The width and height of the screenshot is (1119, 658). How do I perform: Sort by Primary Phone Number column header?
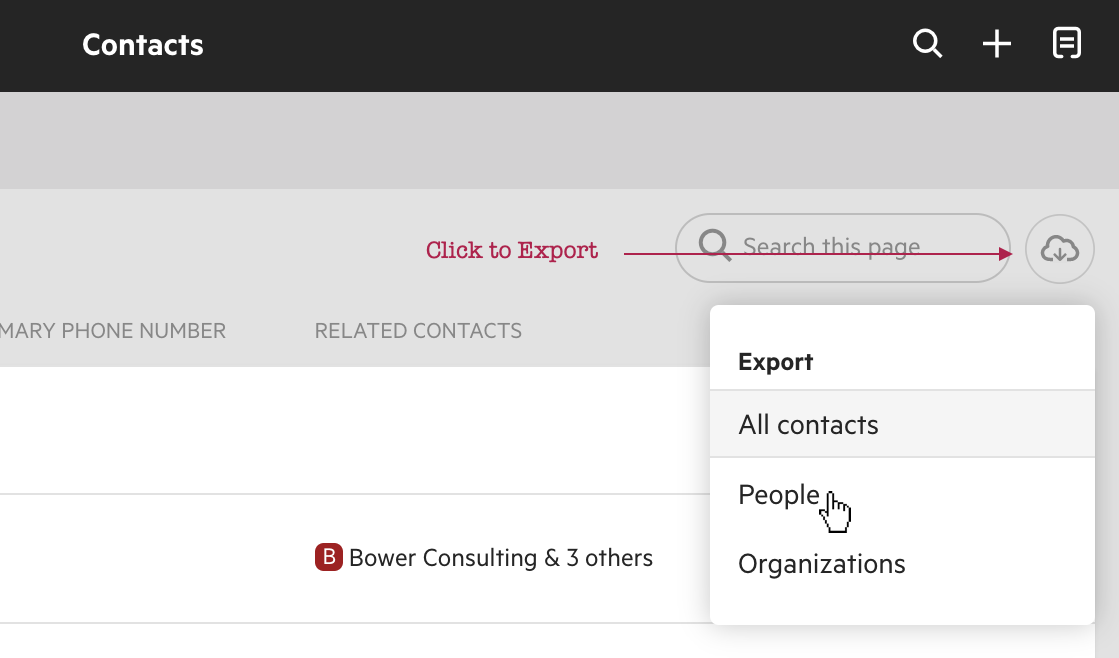tap(112, 331)
